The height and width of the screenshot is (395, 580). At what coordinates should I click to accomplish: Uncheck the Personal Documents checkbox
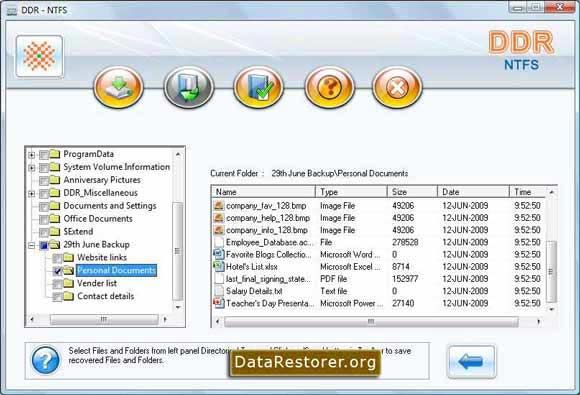click(57, 271)
